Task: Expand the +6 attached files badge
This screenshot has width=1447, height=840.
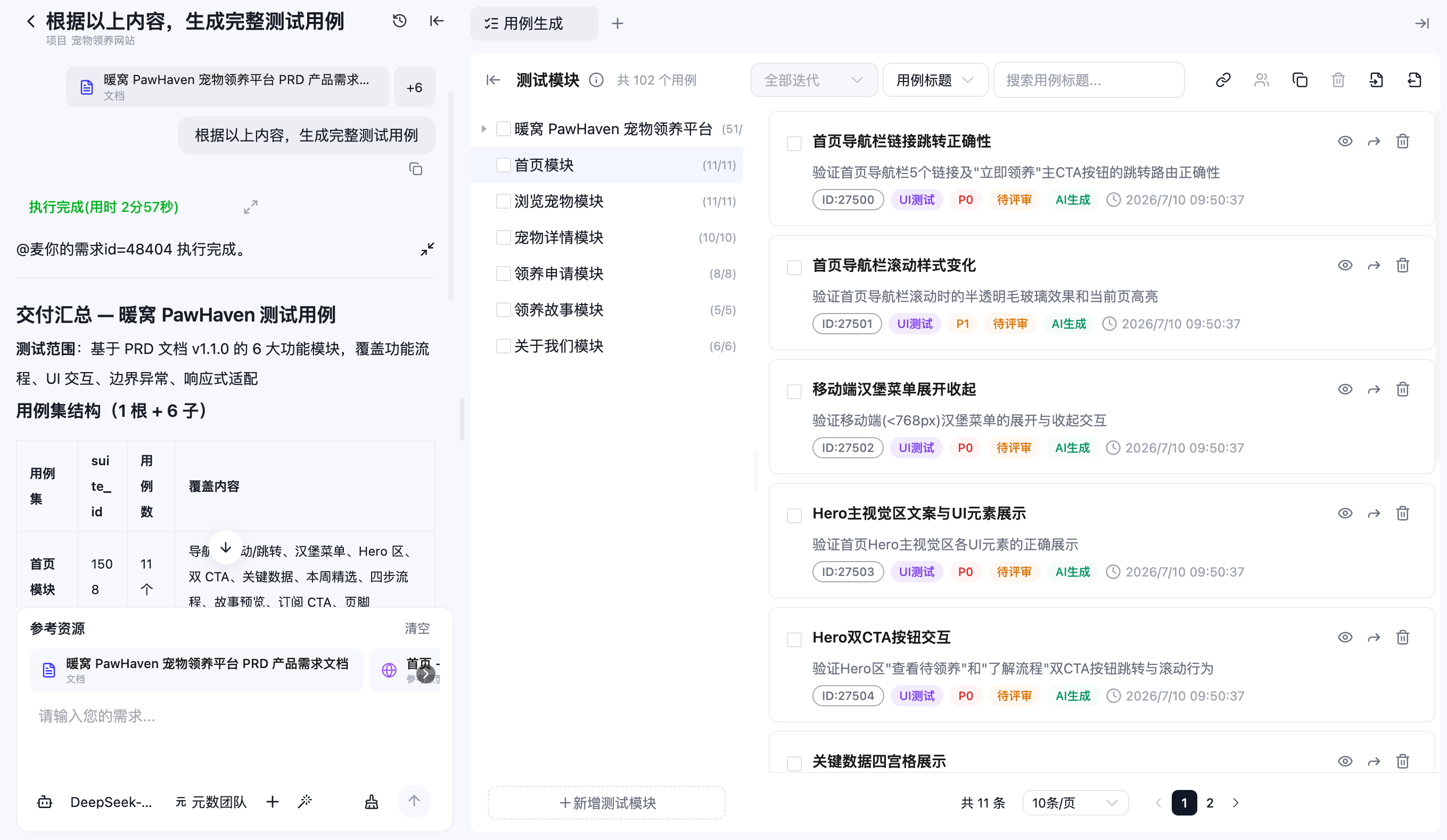Action: coord(415,87)
